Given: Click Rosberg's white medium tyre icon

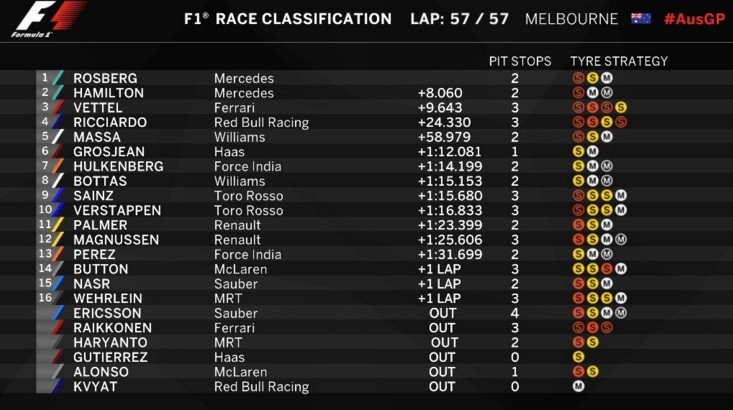Looking at the screenshot, I should 607,78.
